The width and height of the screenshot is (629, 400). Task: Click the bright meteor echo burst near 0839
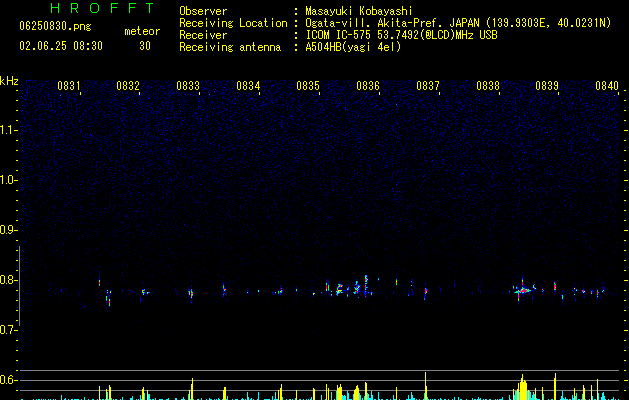523,290
